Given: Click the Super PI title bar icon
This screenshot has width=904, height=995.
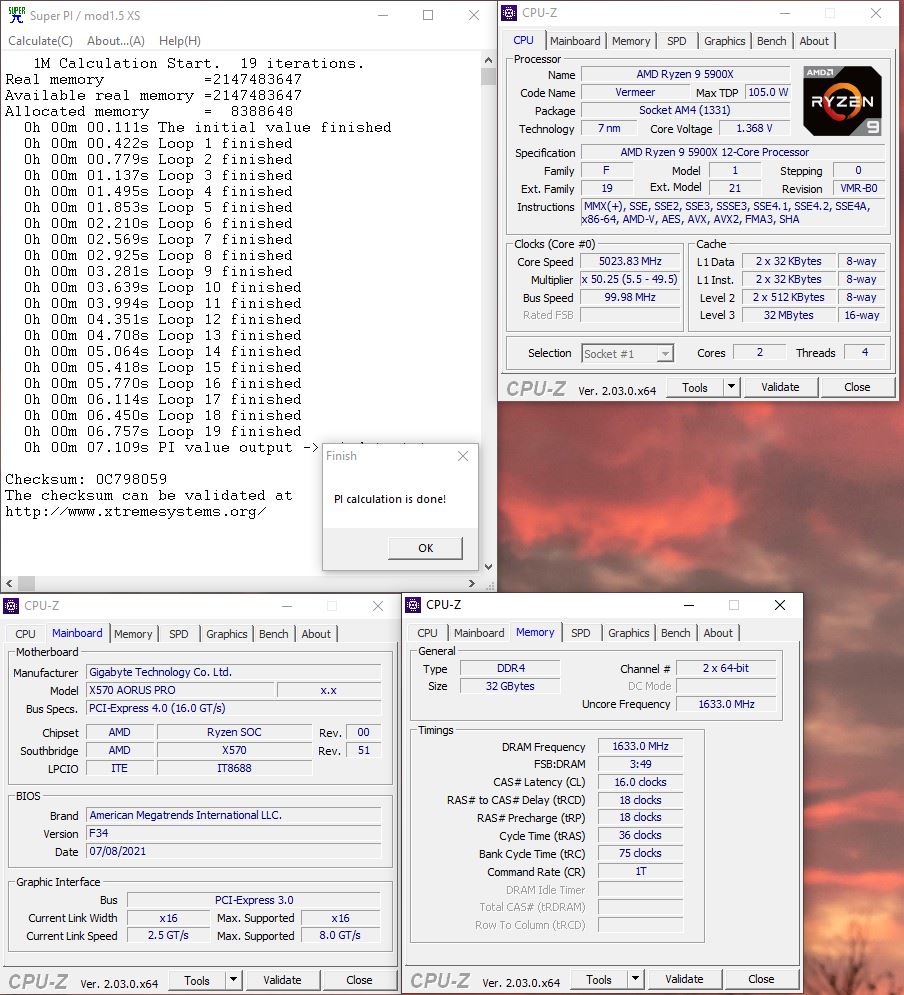Looking at the screenshot, I should tap(16, 15).
